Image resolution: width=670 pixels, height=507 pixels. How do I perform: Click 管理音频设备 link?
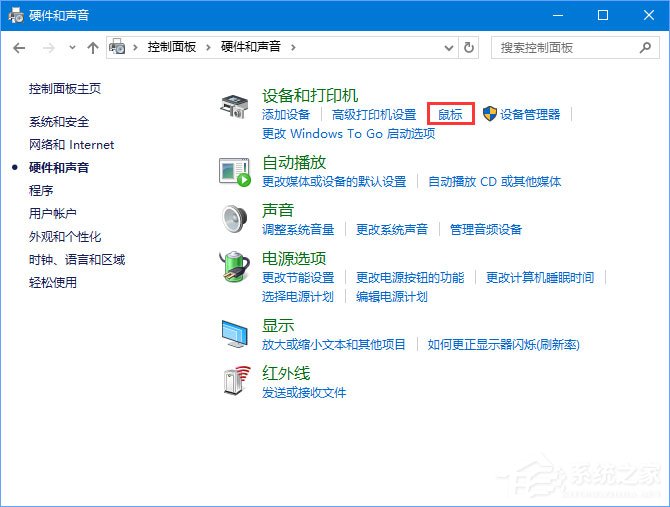click(x=486, y=229)
